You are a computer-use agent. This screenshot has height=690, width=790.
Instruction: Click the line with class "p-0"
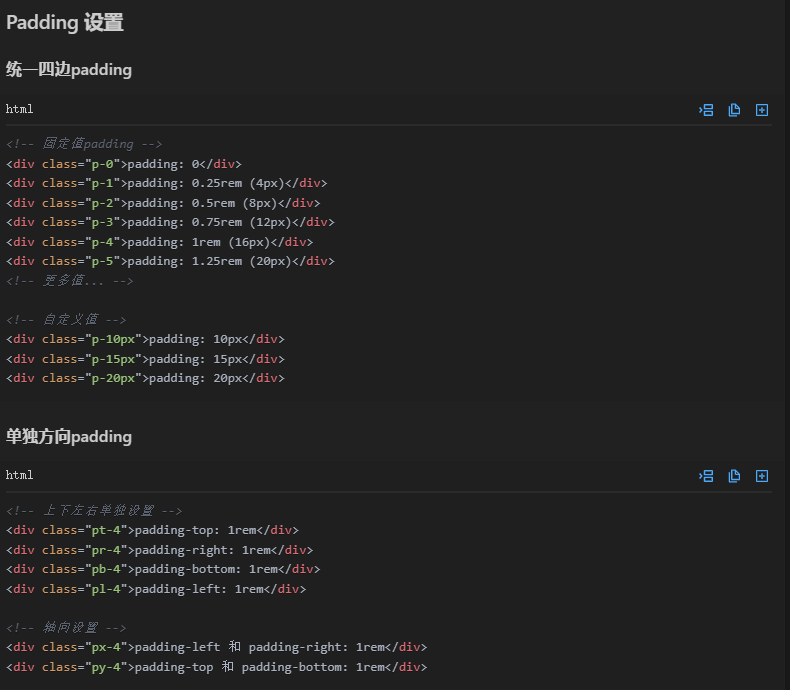pyautogui.click(x=124, y=164)
